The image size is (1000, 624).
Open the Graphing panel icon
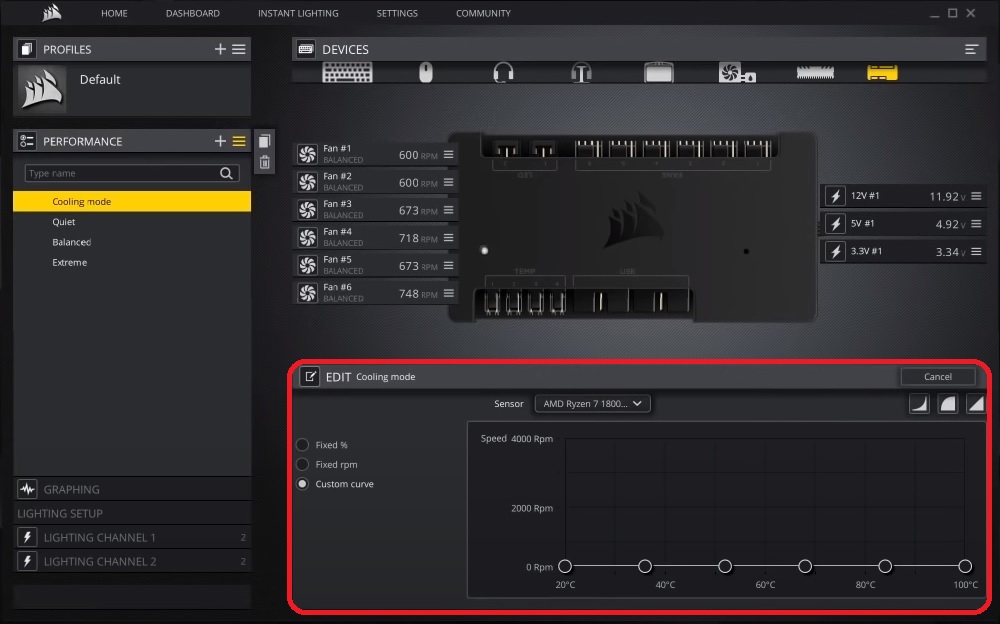[27, 489]
